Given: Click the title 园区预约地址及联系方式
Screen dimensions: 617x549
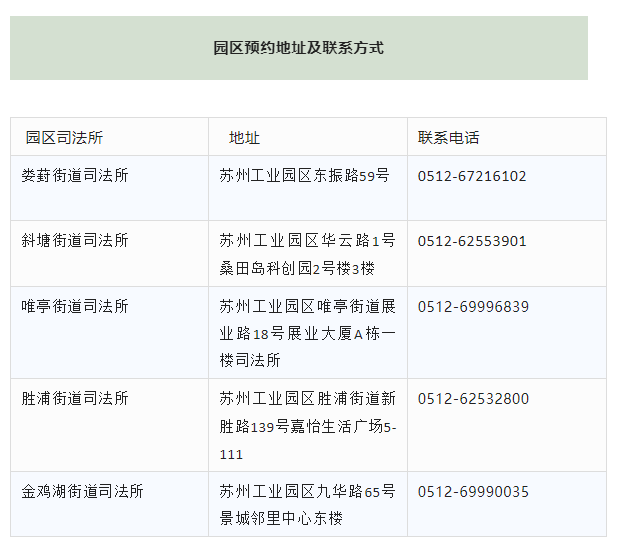Looking at the screenshot, I should pos(298,48).
